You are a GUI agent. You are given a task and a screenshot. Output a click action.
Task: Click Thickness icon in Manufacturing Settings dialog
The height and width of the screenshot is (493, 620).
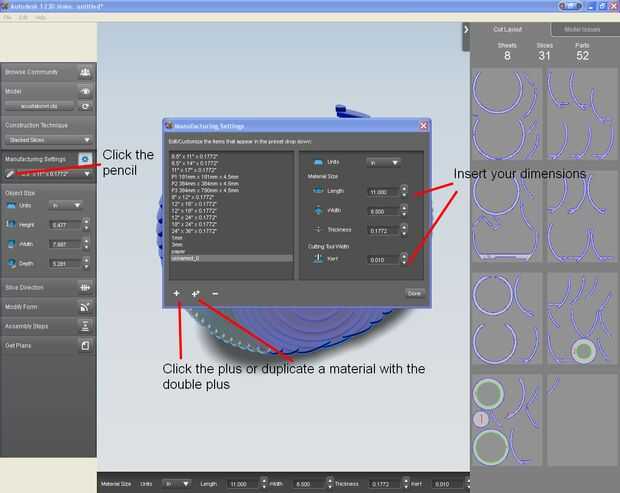coord(318,229)
